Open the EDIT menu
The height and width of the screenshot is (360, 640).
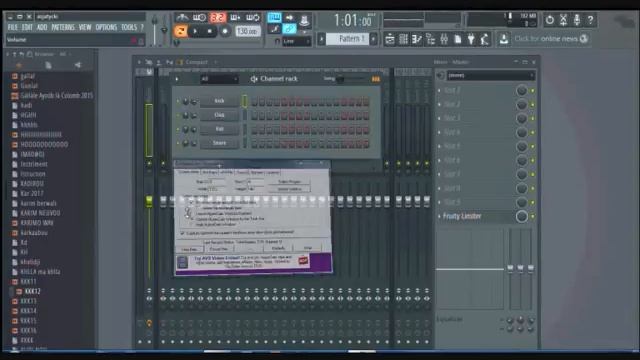[x=27, y=27]
